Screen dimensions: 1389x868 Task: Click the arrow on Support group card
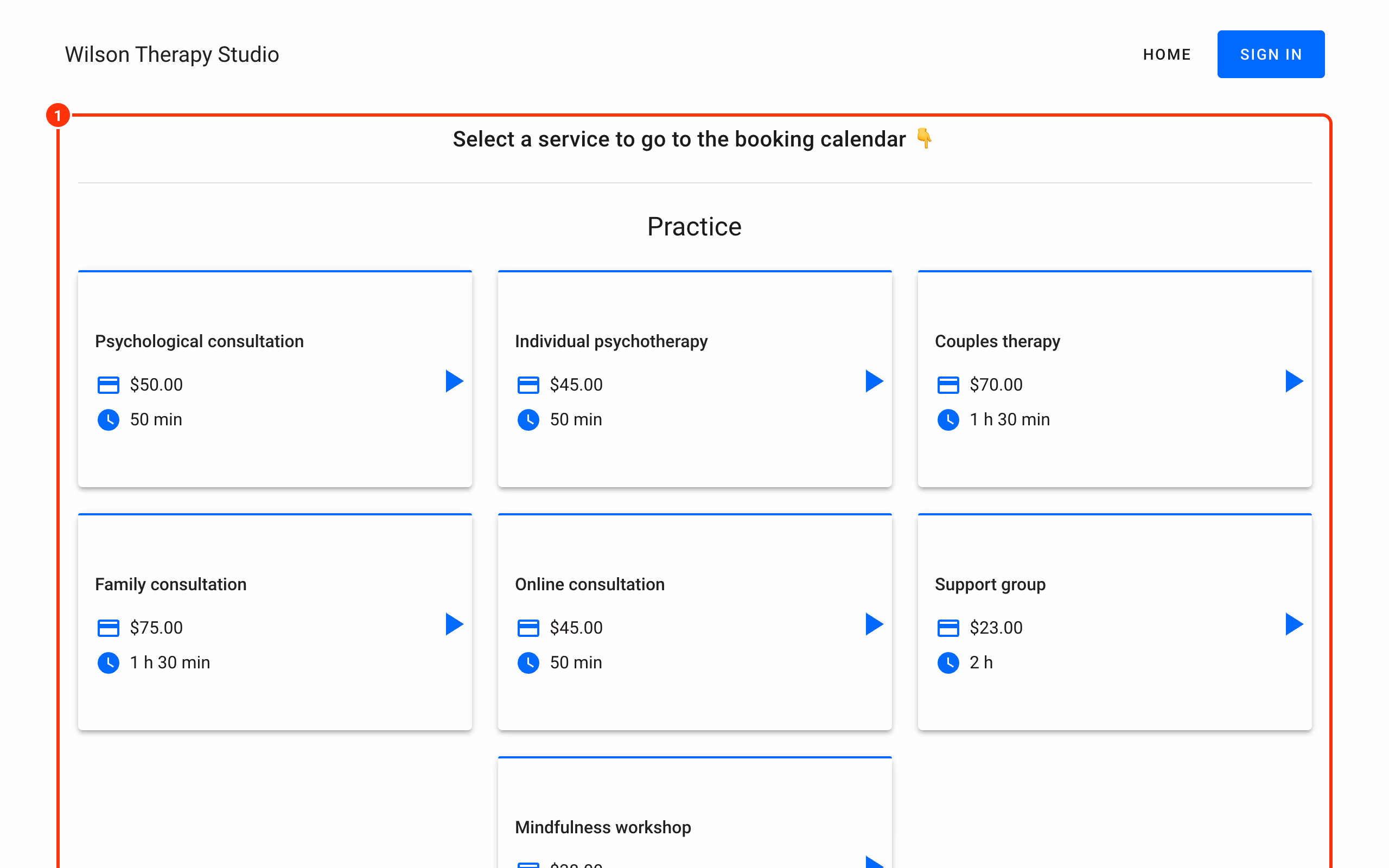pos(1294,624)
